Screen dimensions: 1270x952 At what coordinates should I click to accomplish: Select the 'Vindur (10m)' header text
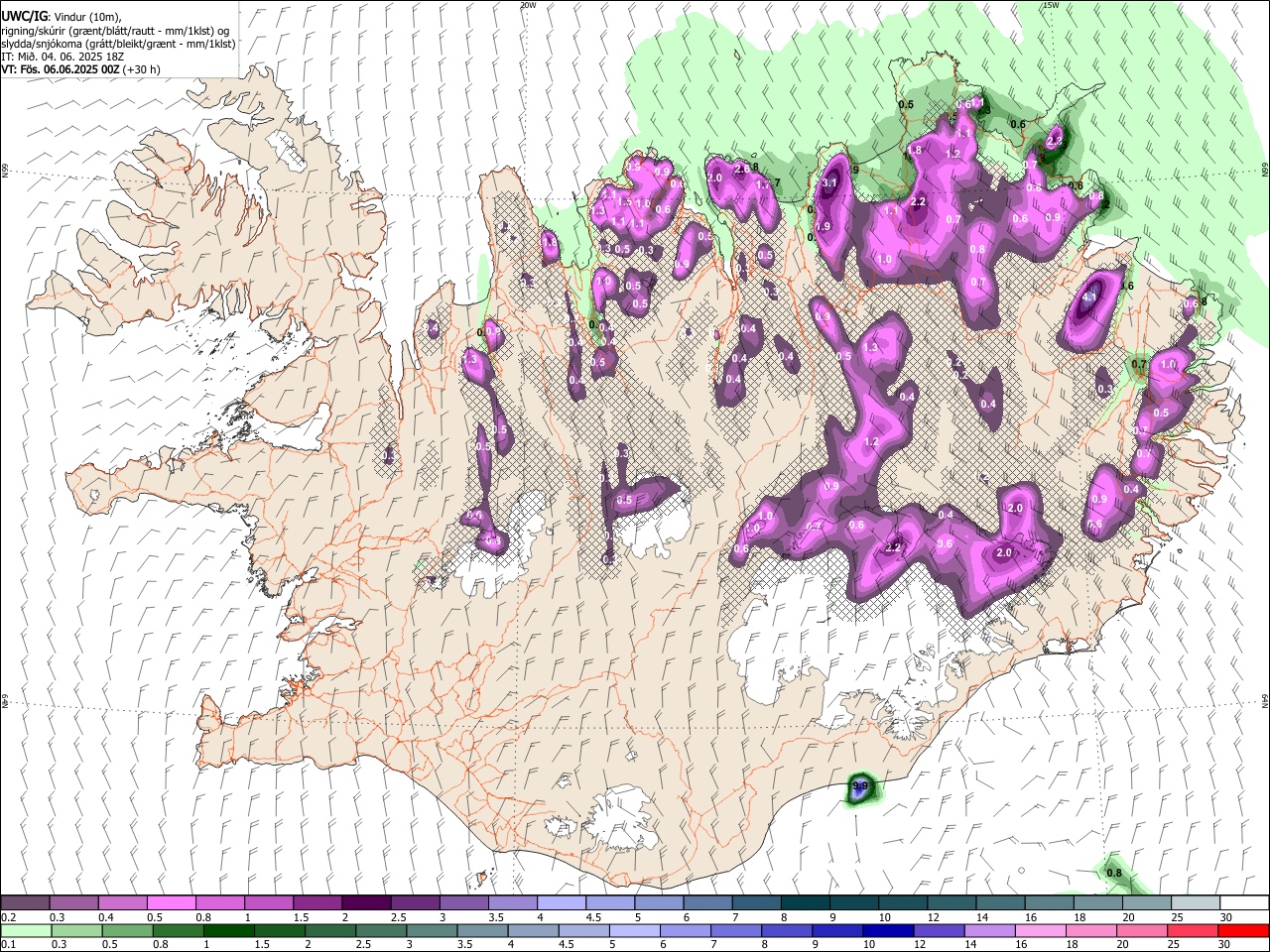tap(85, 17)
